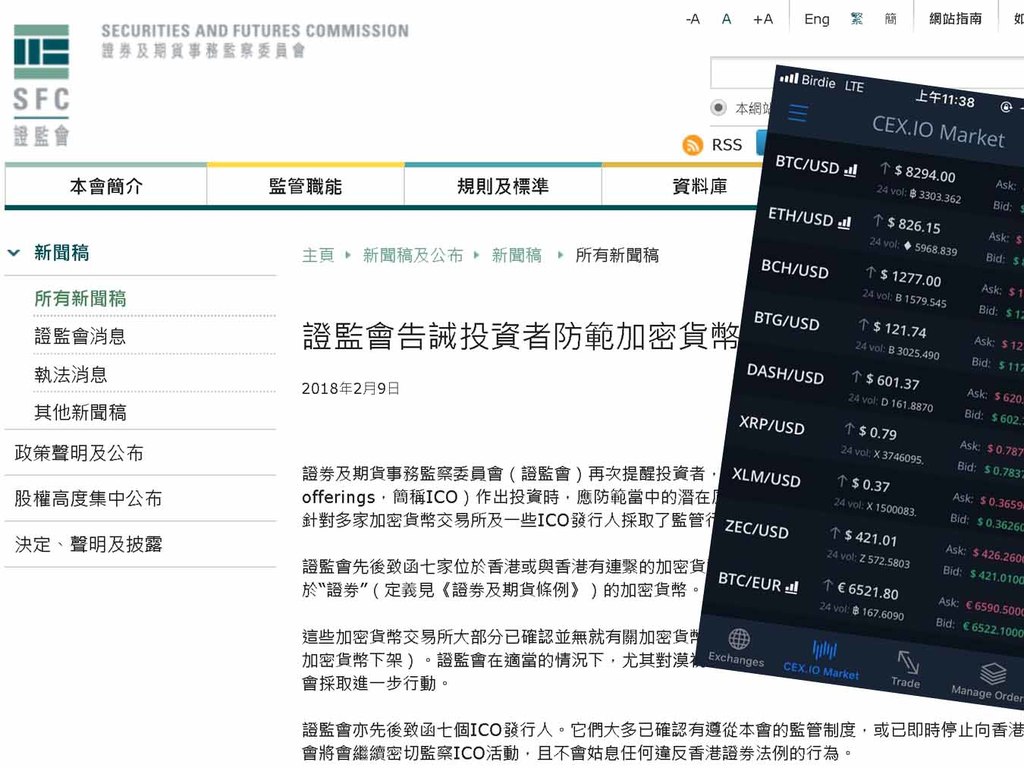The image size is (1024, 768).
Task: Open the 監管職能 navigation tab
Action: (x=305, y=187)
